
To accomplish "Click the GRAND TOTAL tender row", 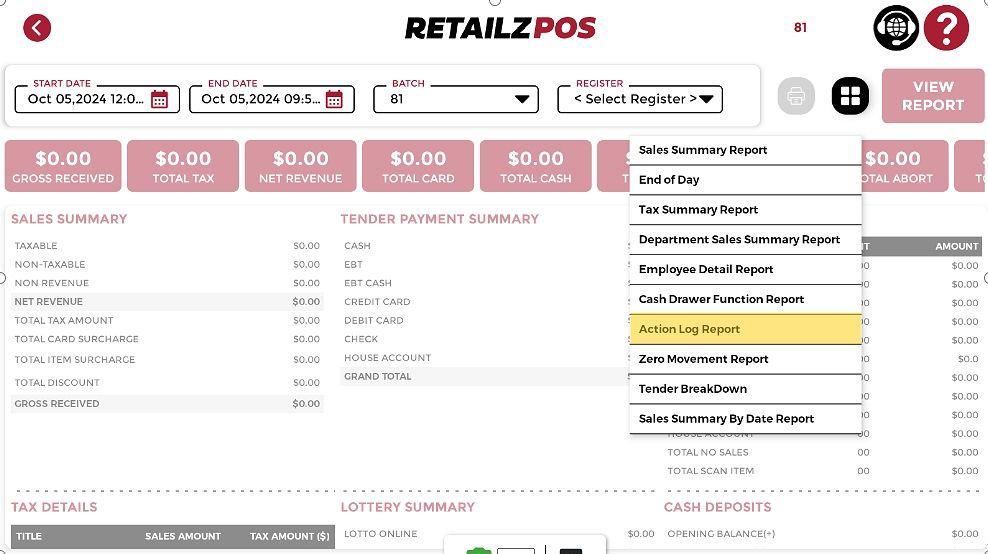I will click(485, 376).
